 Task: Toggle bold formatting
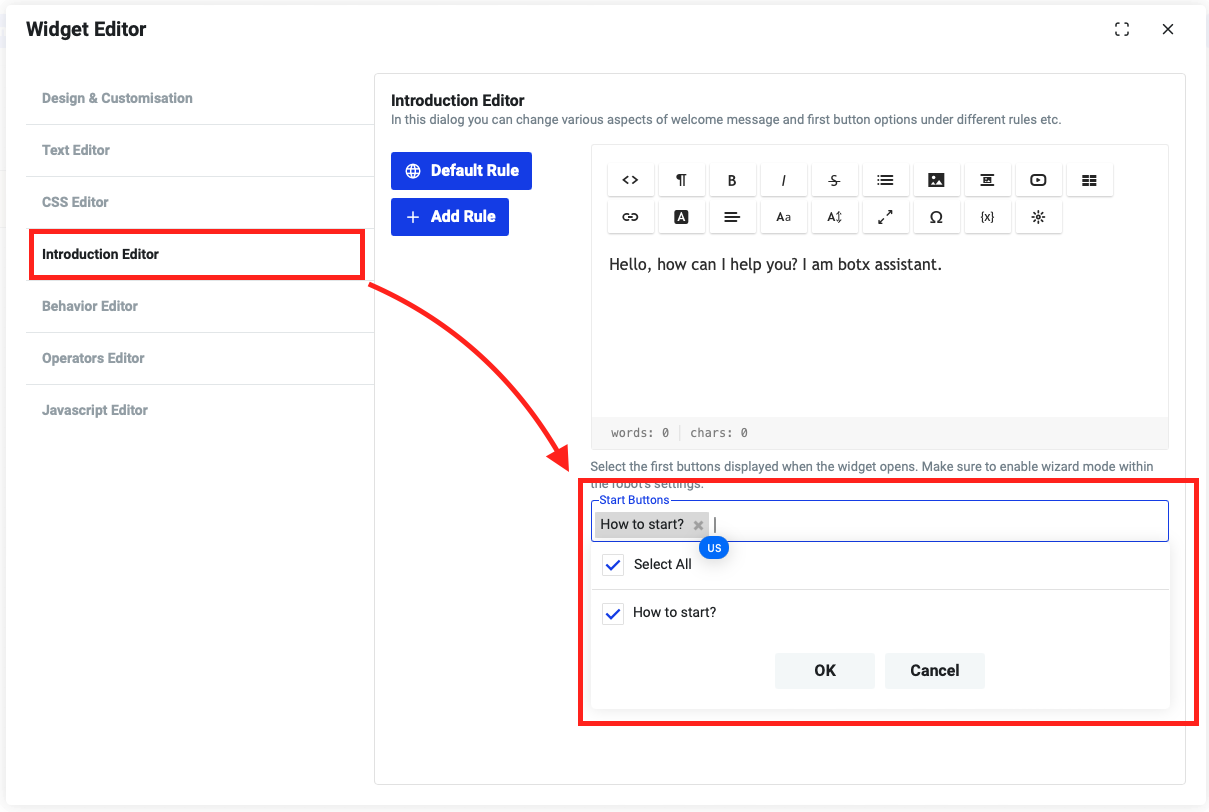[x=733, y=180]
